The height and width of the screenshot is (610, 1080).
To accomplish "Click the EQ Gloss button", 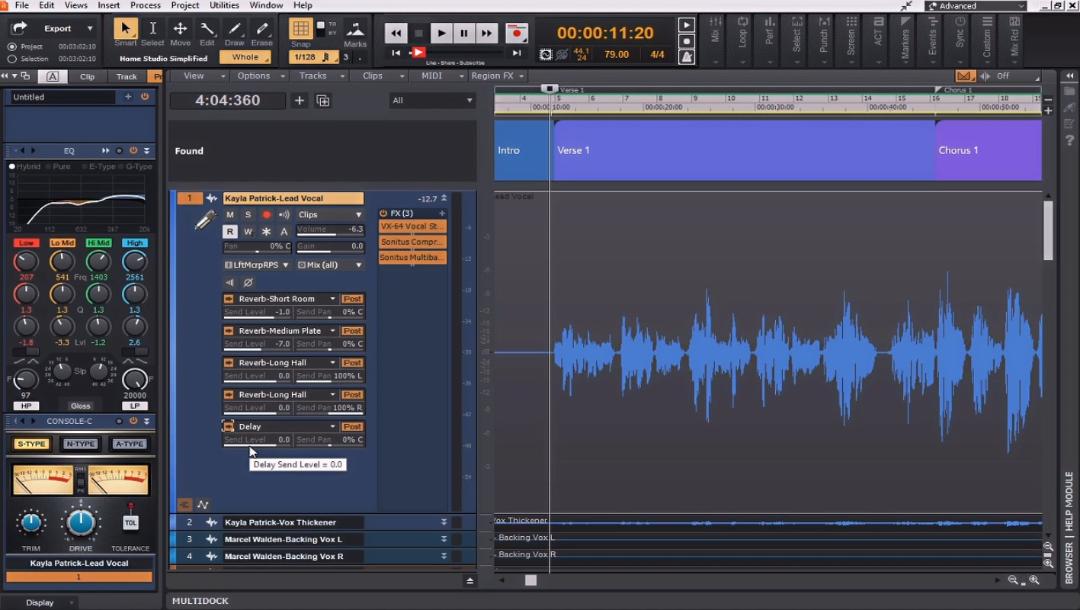I will [81, 406].
